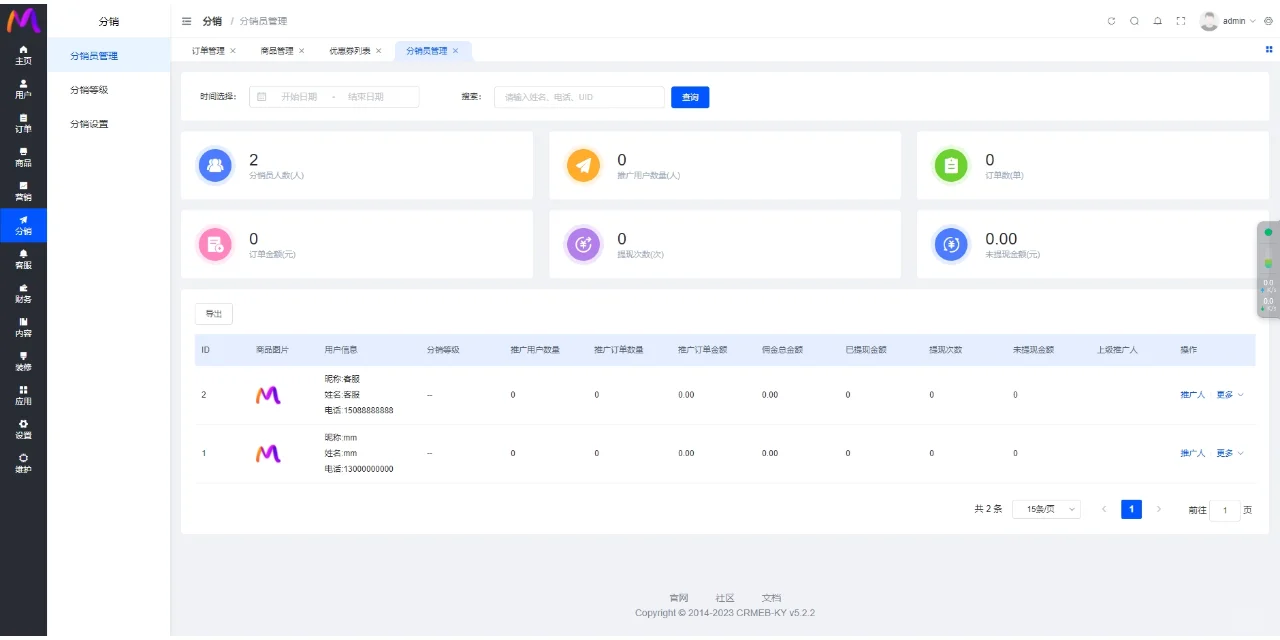Click the refresh icon in top header
Viewport: 1280px width, 640px height.
point(1111,21)
